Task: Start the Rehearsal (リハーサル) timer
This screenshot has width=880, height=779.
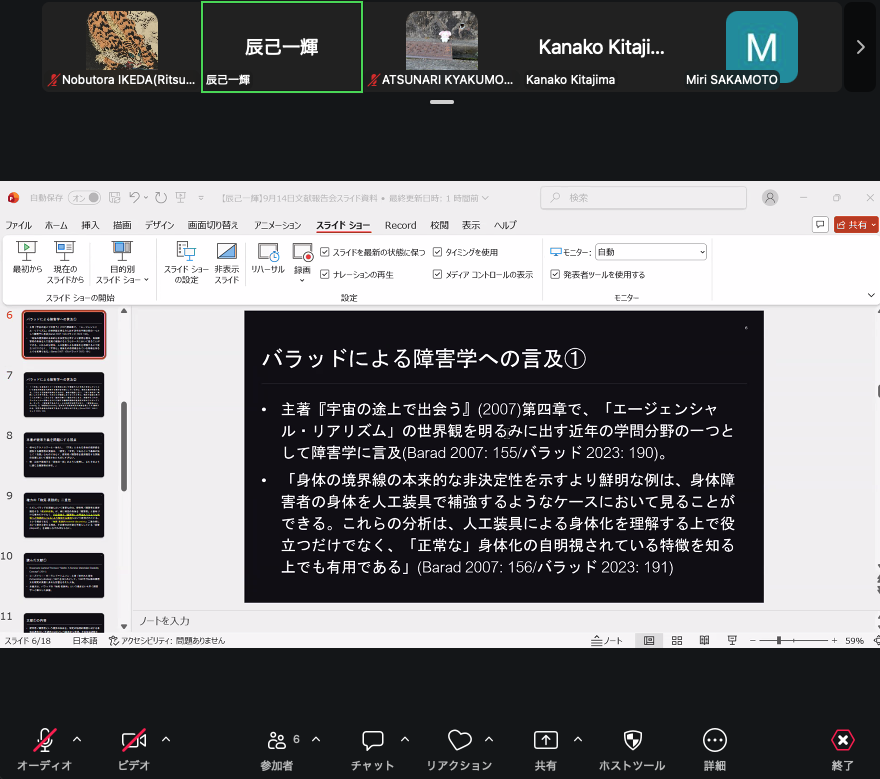Action: point(268,258)
